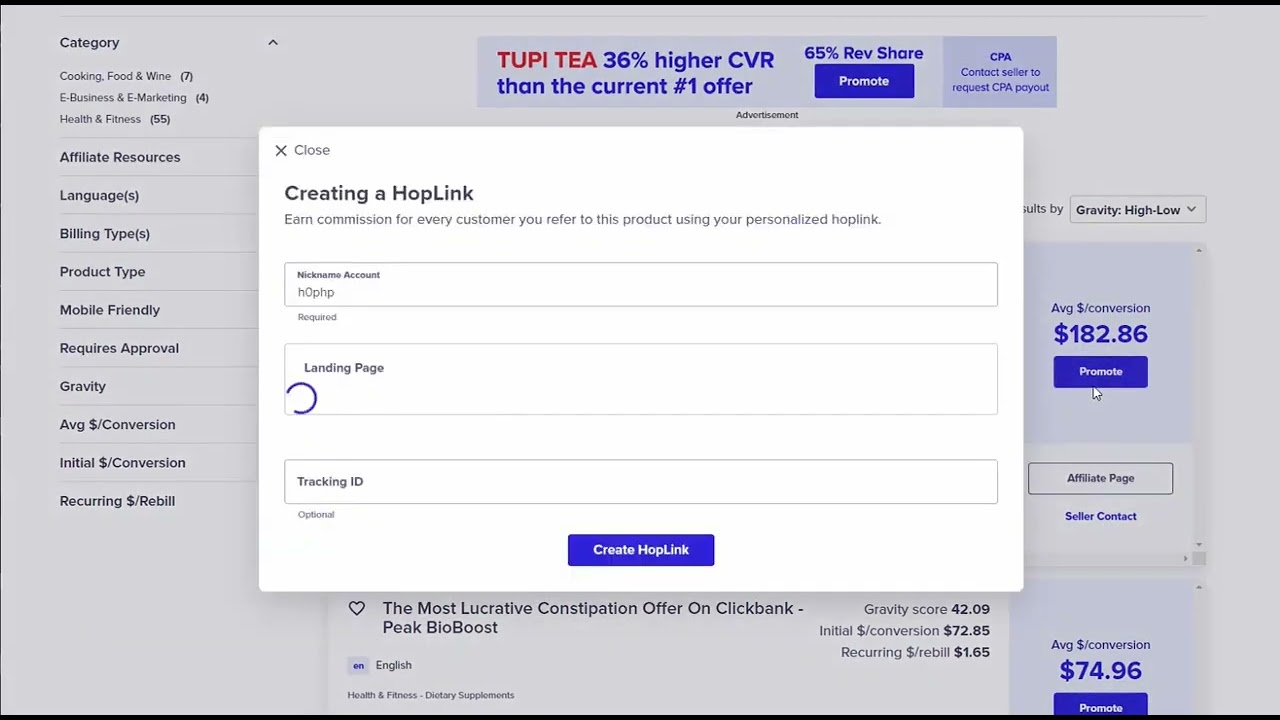The image size is (1280, 720).
Task: Favorite the Peak BioBoost offer heart icon
Action: (357, 608)
